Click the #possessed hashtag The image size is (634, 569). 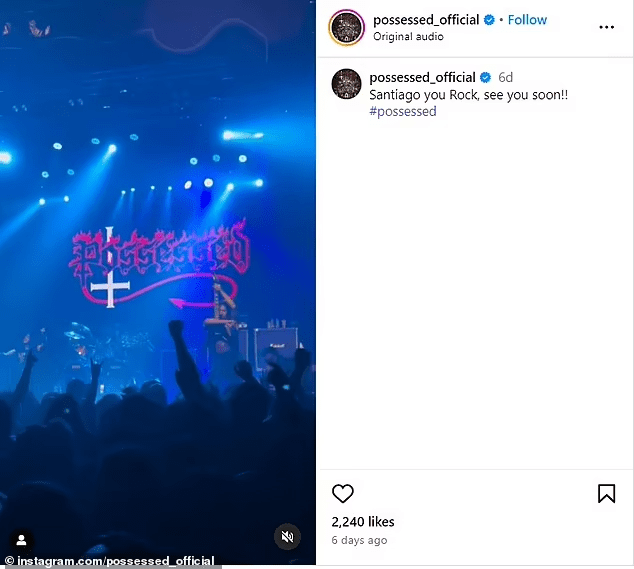pyautogui.click(x=403, y=111)
